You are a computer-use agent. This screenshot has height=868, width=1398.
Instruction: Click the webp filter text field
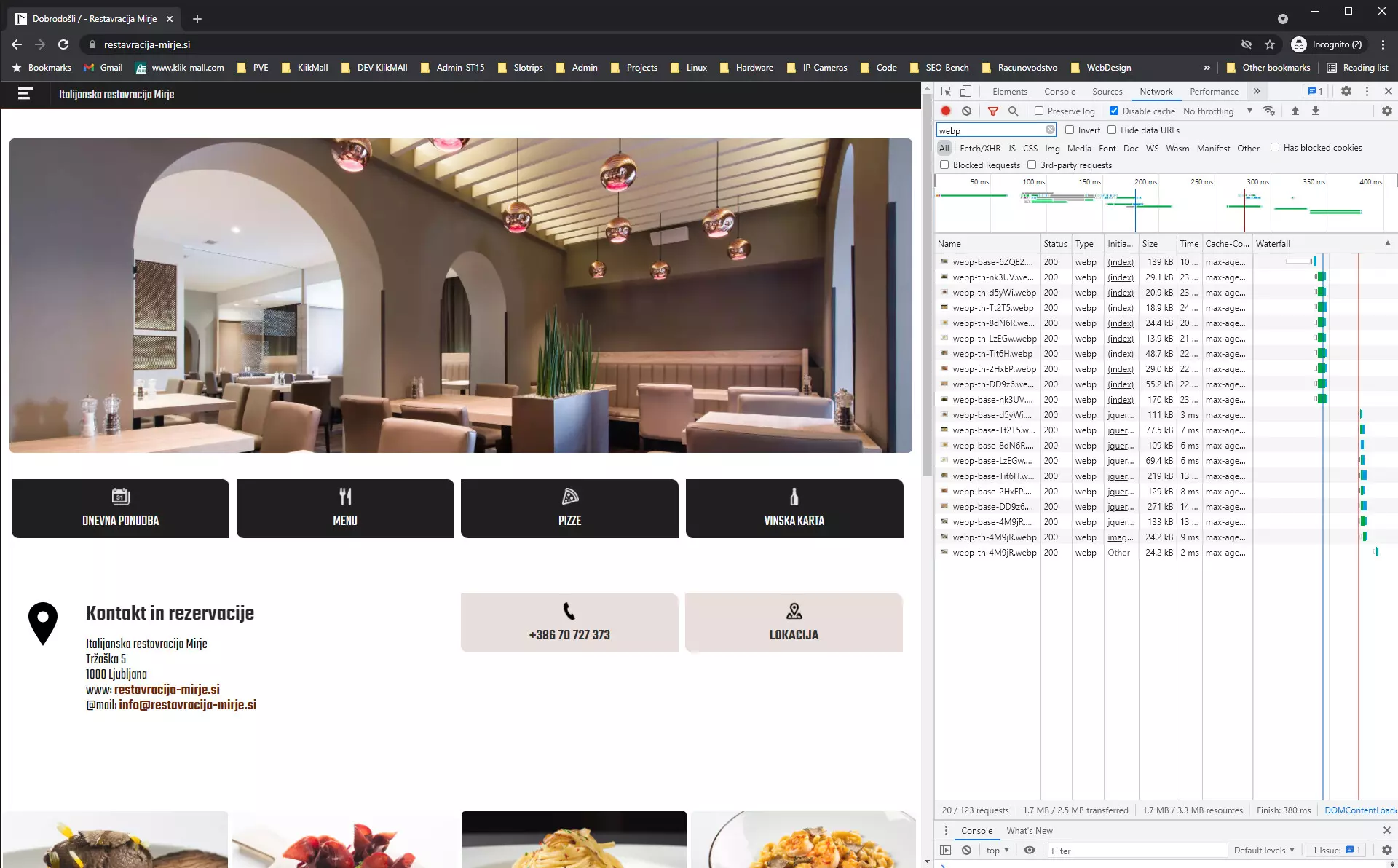coord(990,131)
